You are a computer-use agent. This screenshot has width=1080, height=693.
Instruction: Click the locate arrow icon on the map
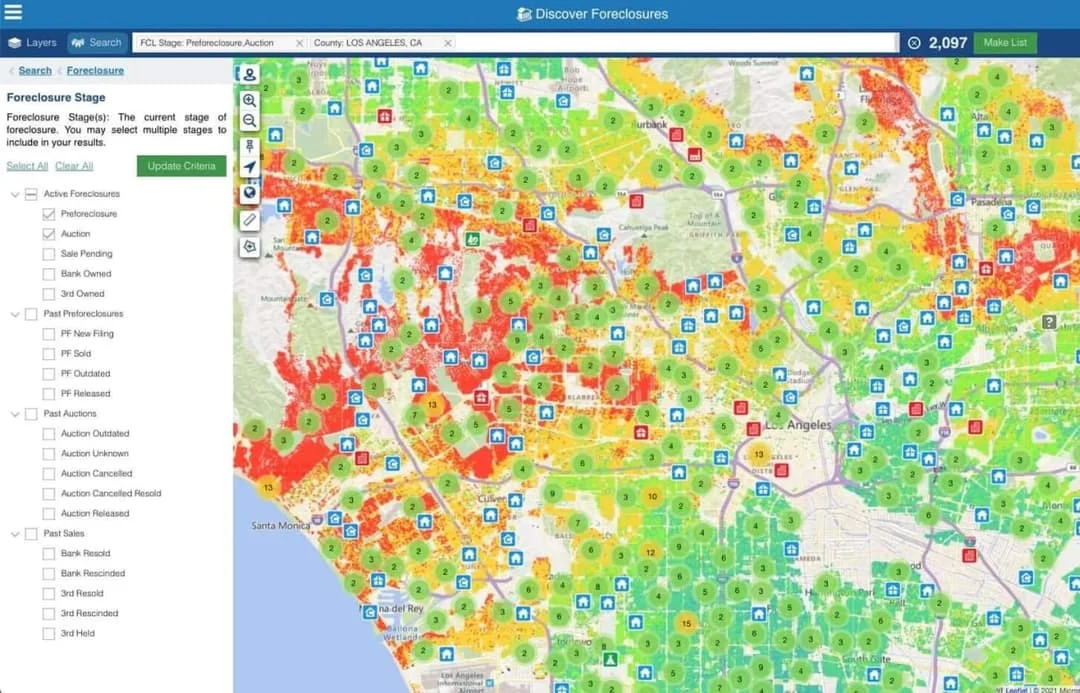[x=250, y=167]
